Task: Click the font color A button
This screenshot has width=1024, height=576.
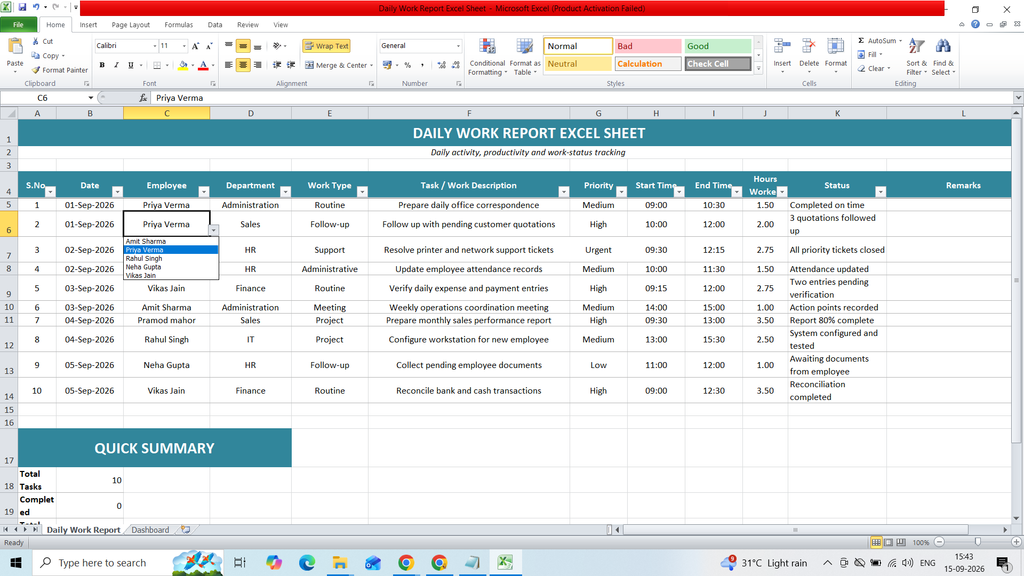Action: click(x=203, y=65)
